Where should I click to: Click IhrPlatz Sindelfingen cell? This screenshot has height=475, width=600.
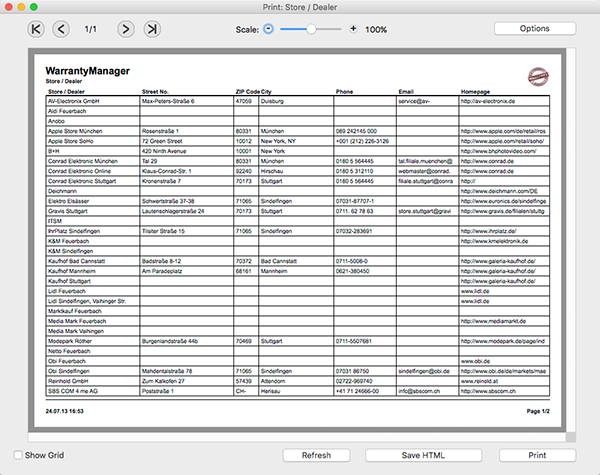click(x=93, y=231)
